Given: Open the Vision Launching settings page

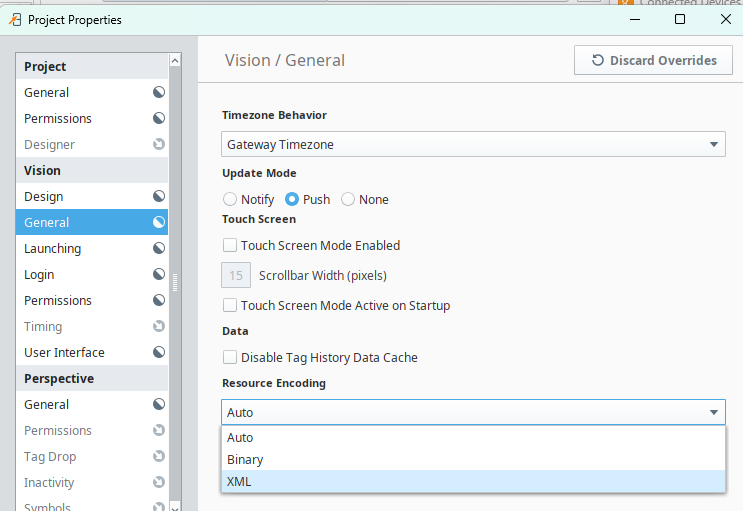Looking at the screenshot, I should pyautogui.click(x=53, y=248).
